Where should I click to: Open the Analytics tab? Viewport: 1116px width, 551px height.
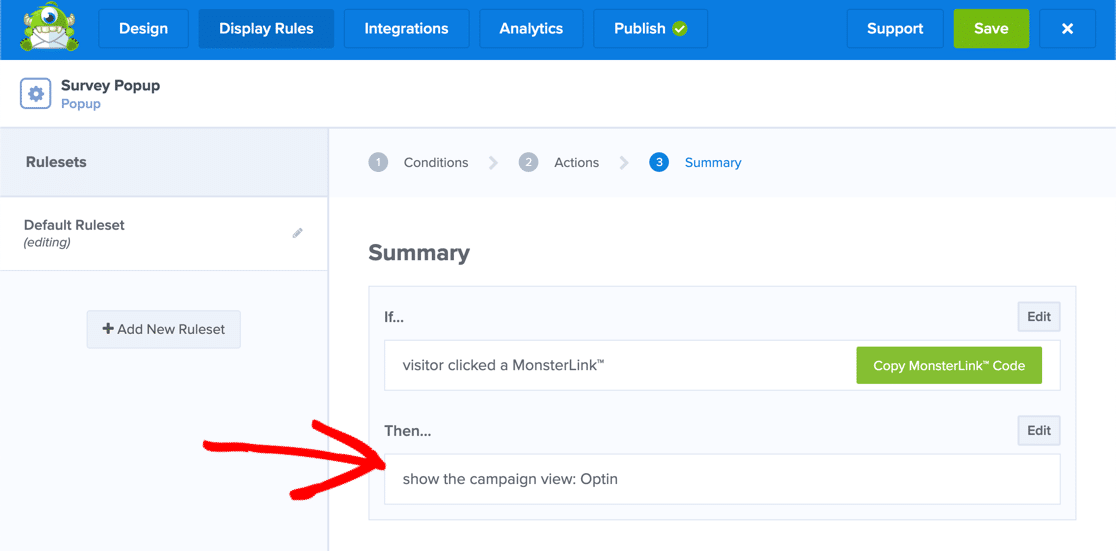pos(531,28)
